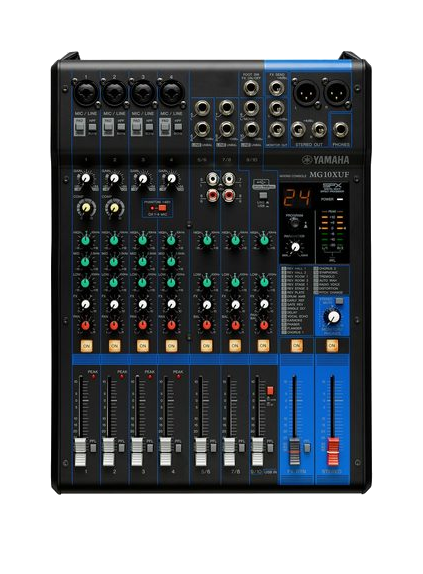The width and height of the screenshot is (423, 574).
Task: Click the channel 1 red PEAK indicator
Action: tap(93, 377)
